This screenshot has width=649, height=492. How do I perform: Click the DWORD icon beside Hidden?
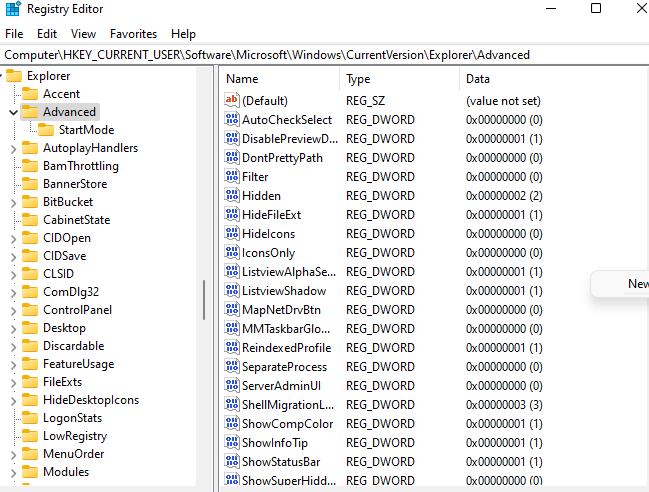tap(232, 195)
